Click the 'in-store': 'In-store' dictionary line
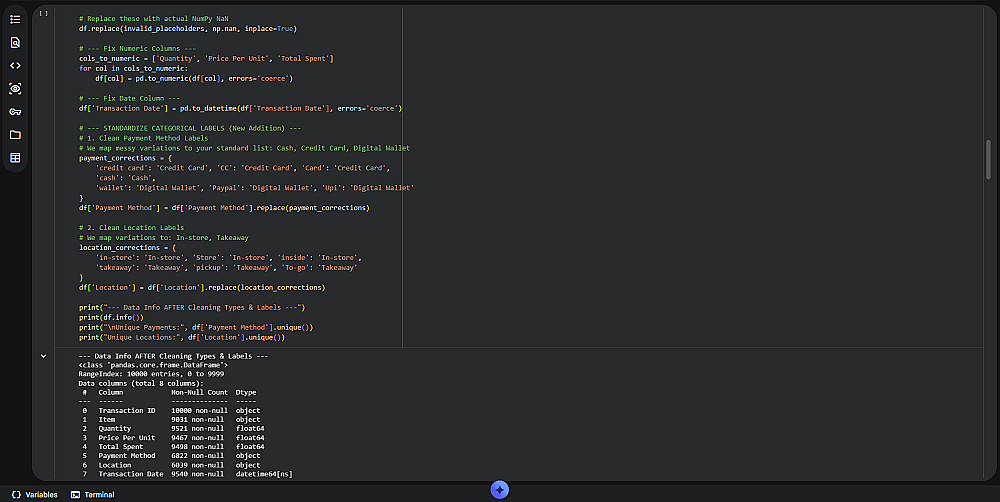Screen dimensions: 1000x502 click(x=228, y=258)
